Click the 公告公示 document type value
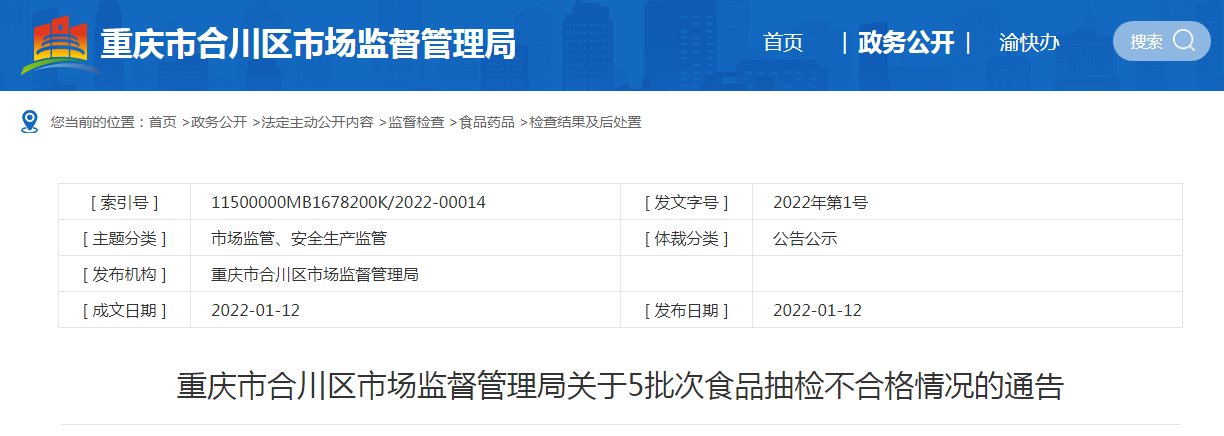 pyautogui.click(x=804, y=238)
